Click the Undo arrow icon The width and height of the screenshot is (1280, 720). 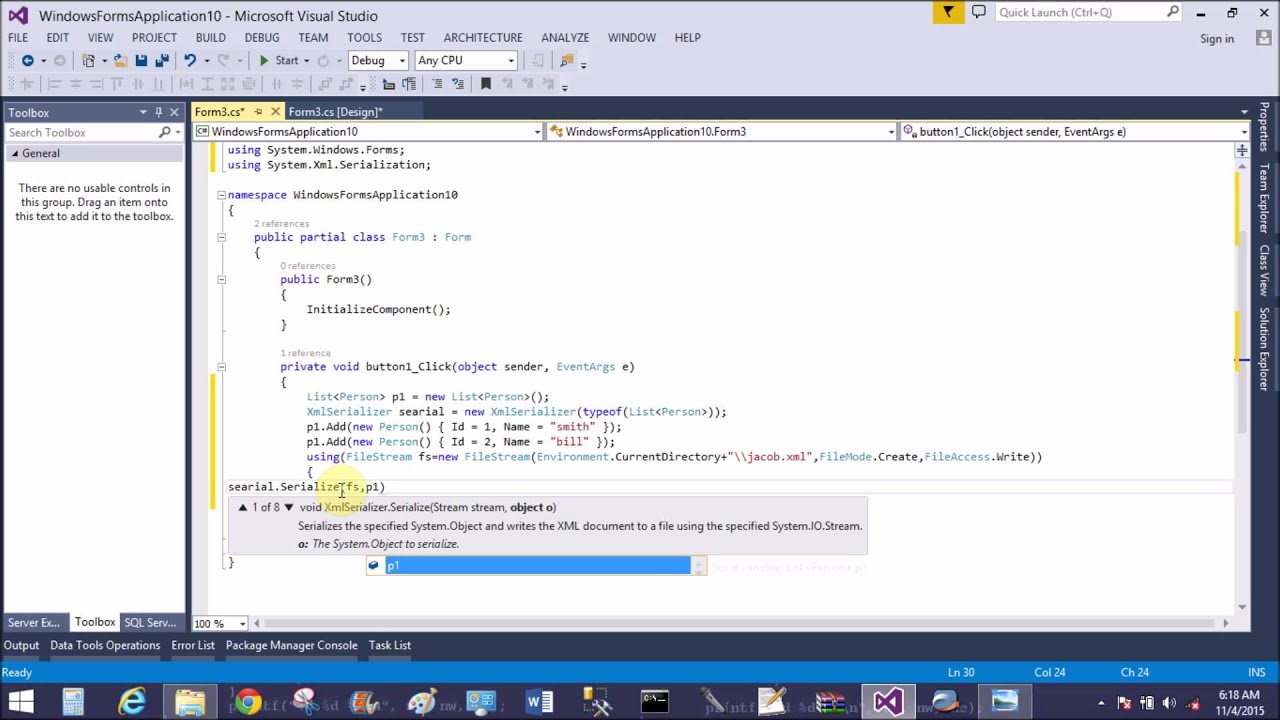(x=189, y=61)
